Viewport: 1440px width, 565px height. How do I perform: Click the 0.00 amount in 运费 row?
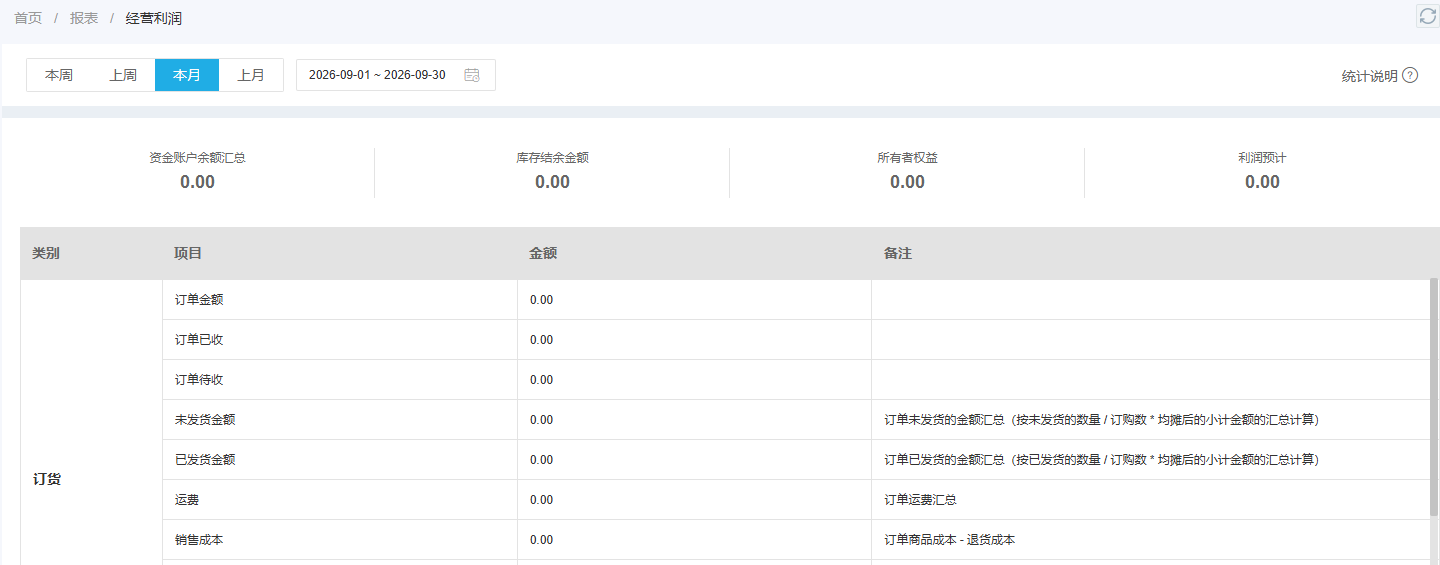541,500
